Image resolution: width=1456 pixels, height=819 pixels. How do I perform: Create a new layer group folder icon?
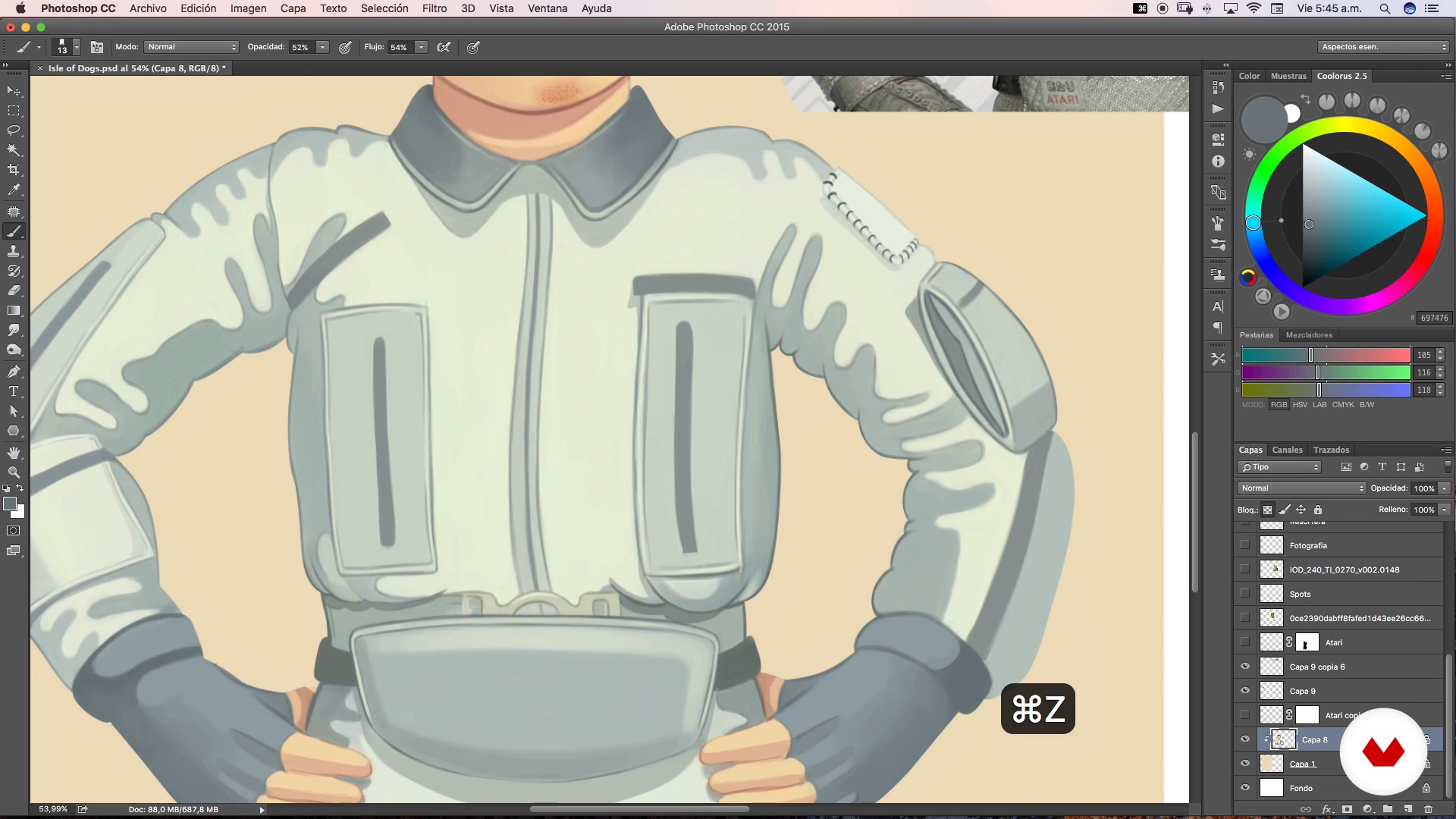tap(1388, 809)
